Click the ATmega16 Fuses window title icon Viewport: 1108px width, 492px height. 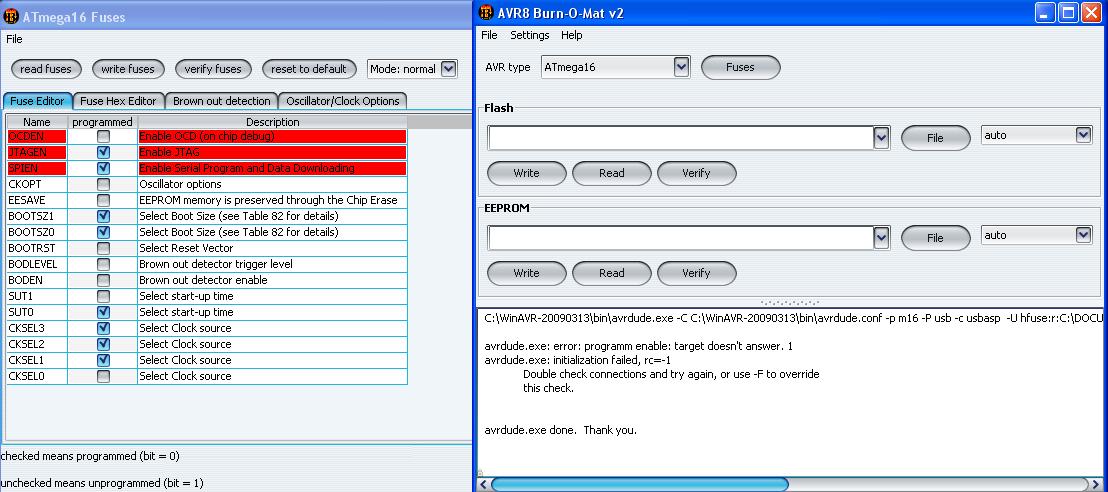coord(12,16)
